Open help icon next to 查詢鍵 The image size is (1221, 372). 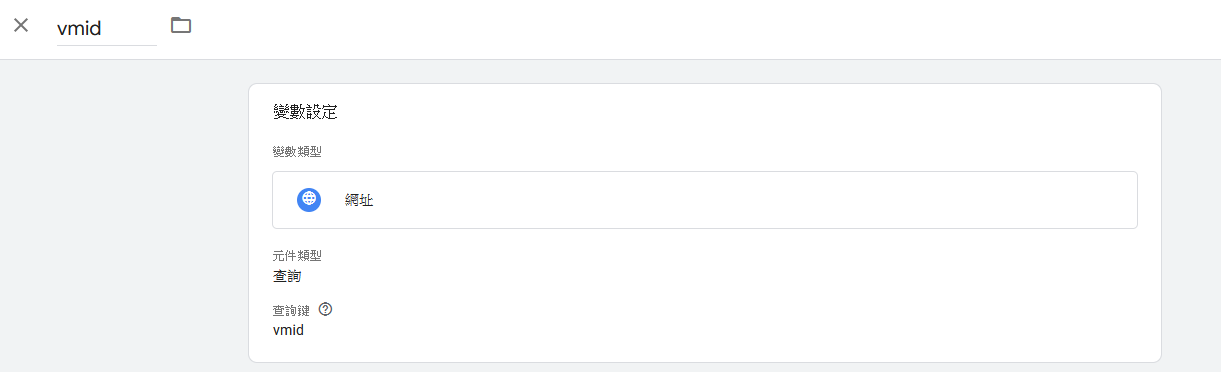[x=325, y=309]
